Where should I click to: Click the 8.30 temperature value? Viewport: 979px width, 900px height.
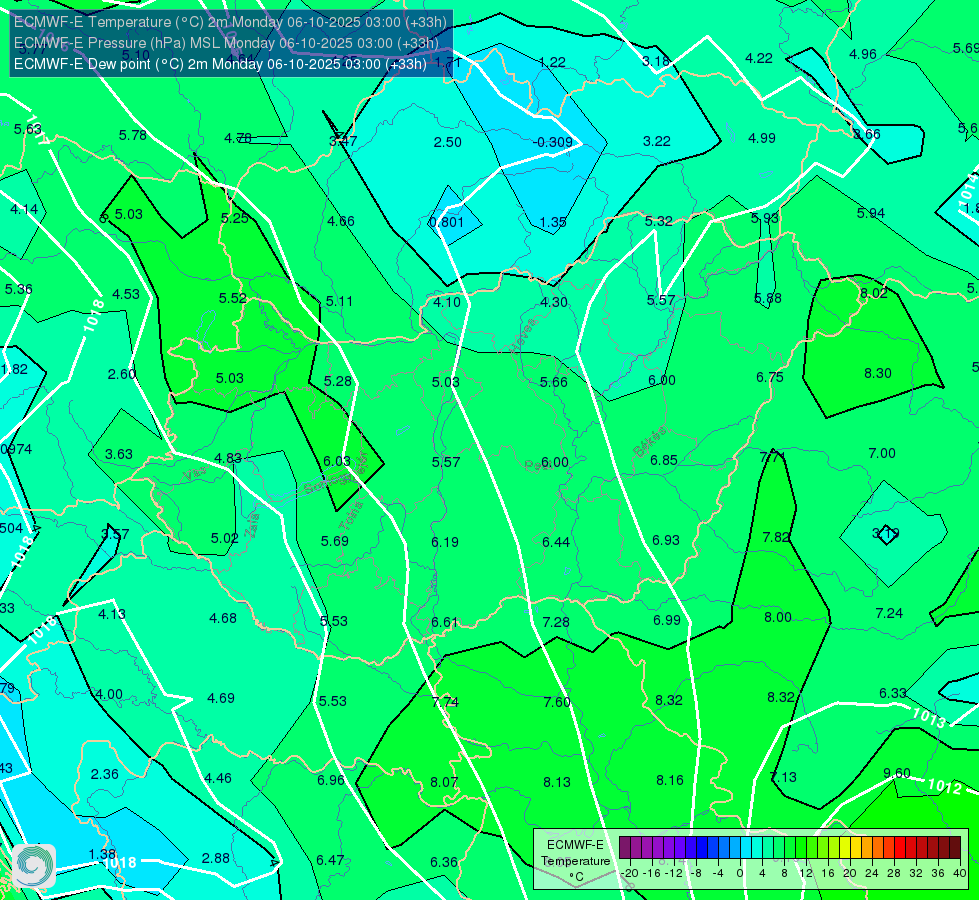[878, 373]
